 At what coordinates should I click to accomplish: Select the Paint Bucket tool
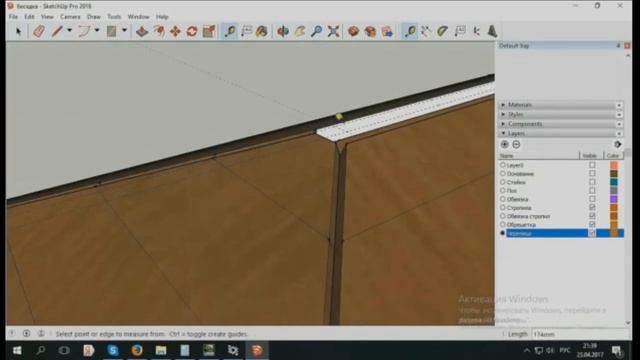click(x=262, y=31)
